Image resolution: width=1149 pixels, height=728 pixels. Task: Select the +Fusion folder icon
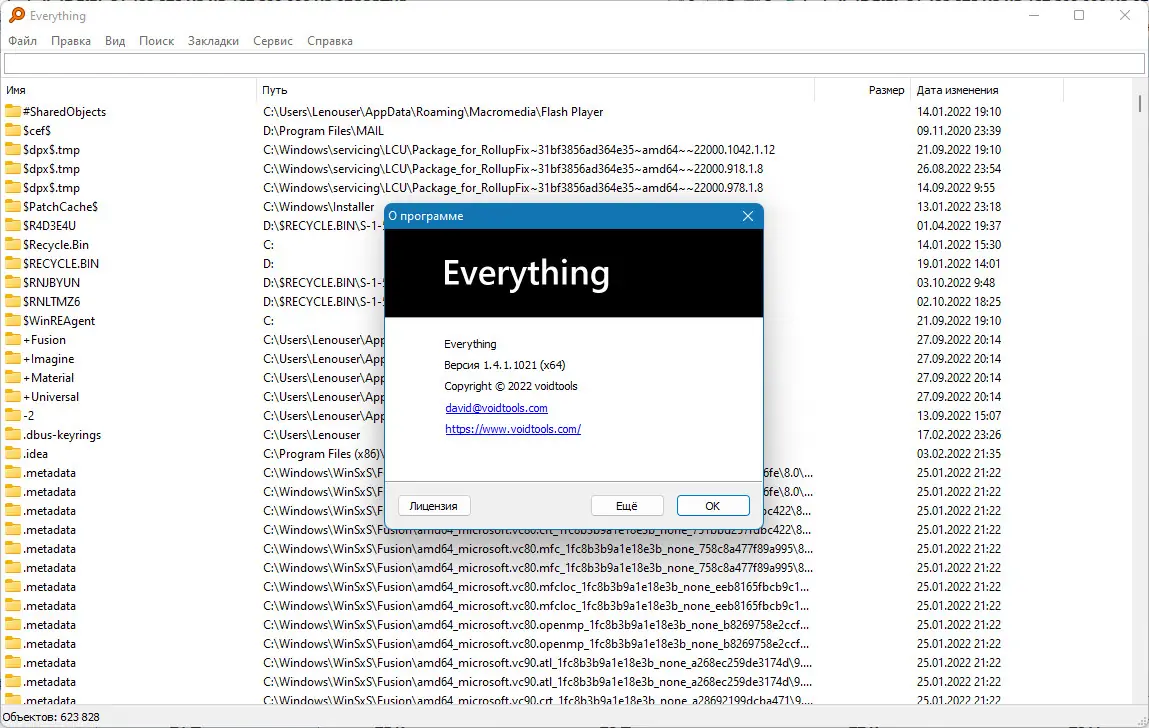(12, 339)
